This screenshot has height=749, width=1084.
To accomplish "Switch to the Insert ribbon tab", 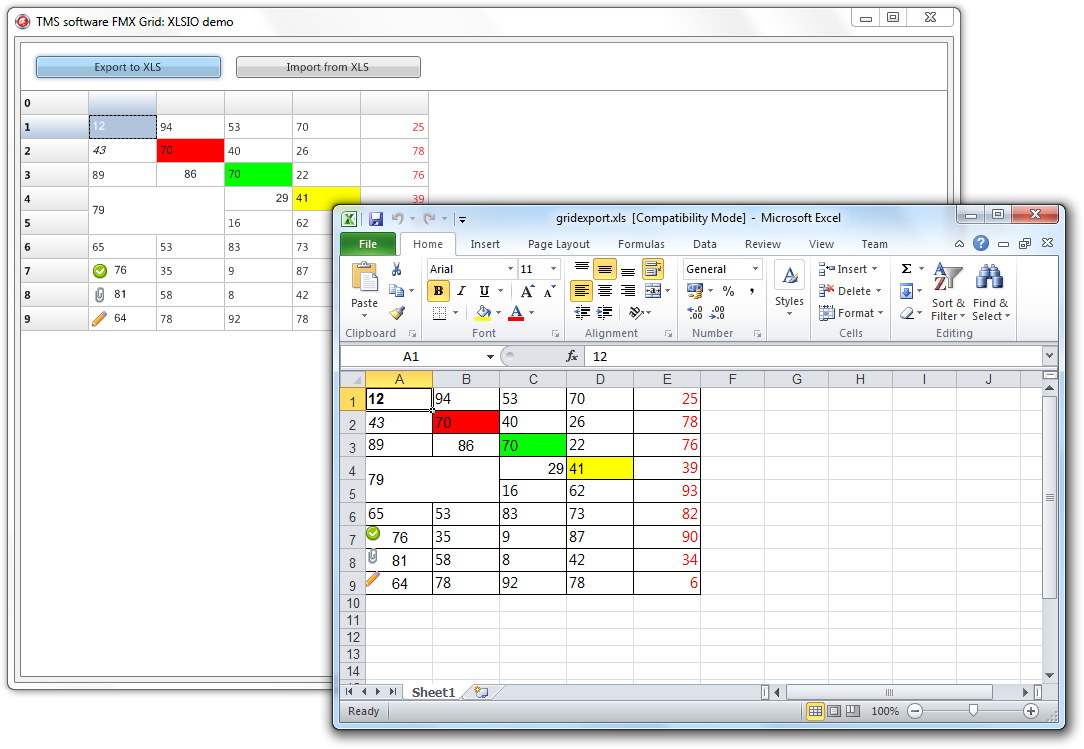I will coord(485,244).
